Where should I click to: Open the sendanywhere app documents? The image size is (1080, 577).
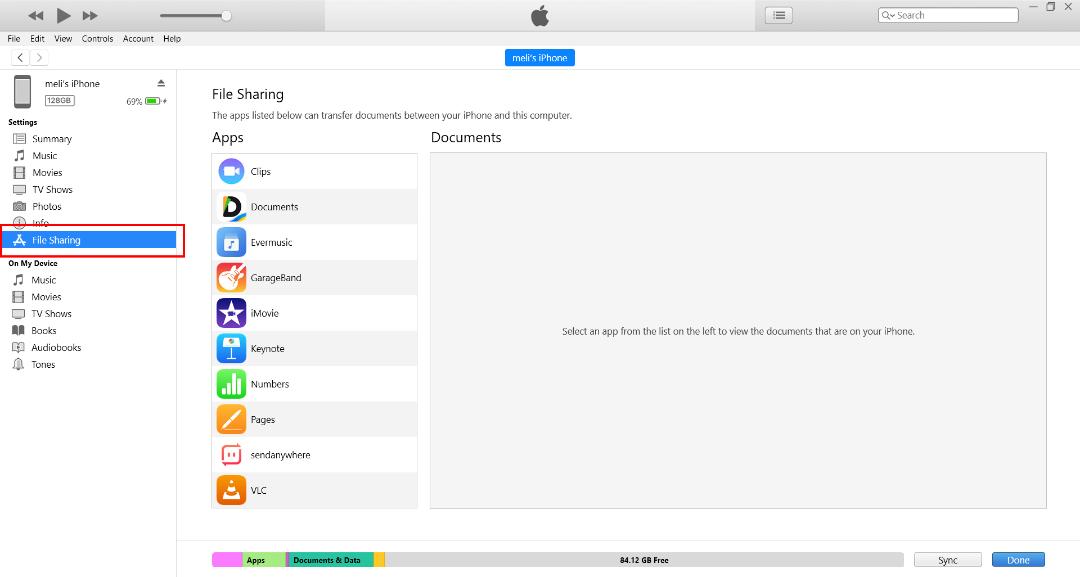tap(315, 454)
